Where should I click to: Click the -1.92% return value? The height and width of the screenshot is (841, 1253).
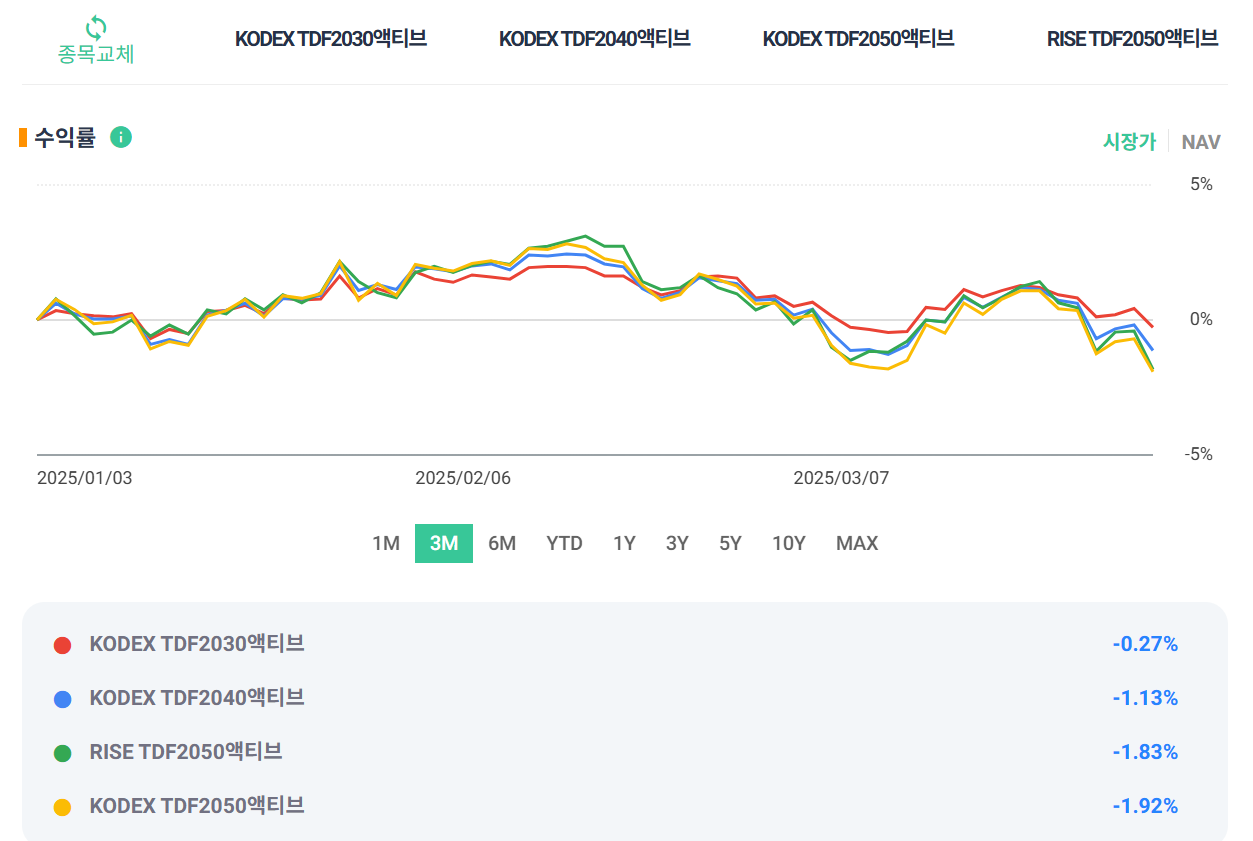(1145, 806)
